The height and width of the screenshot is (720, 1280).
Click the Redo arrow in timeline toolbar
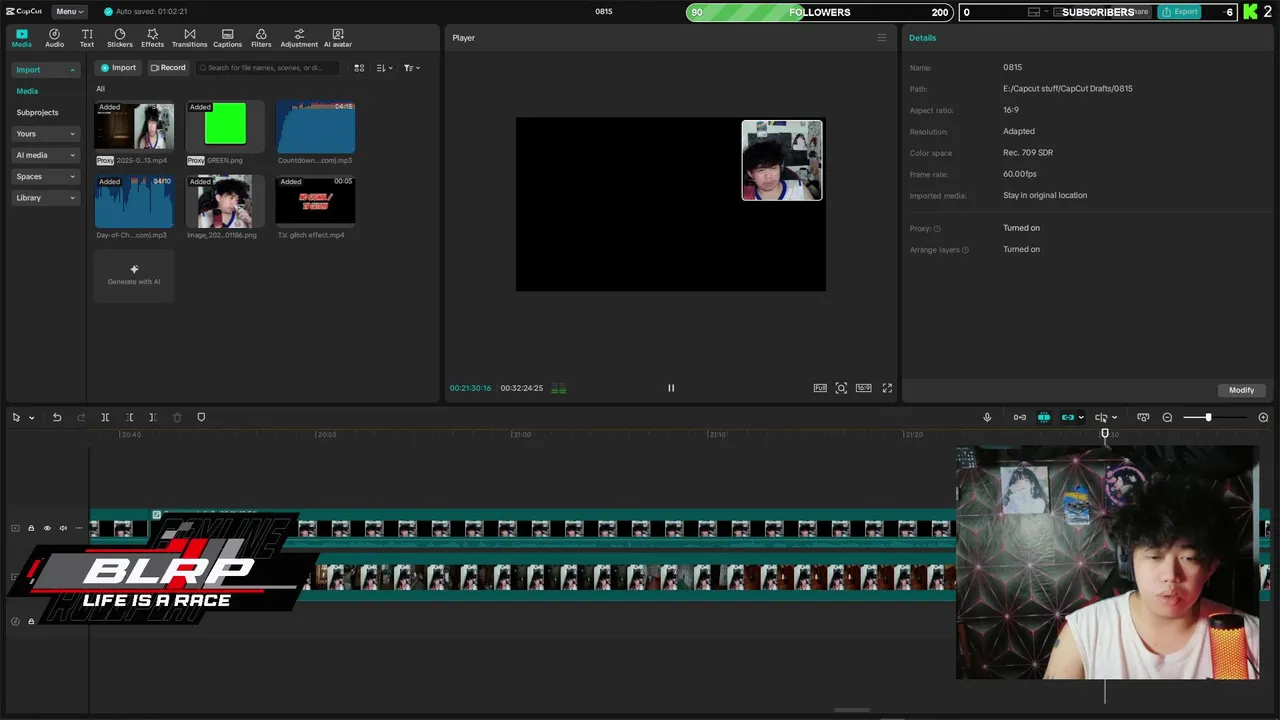click(81, 417)
